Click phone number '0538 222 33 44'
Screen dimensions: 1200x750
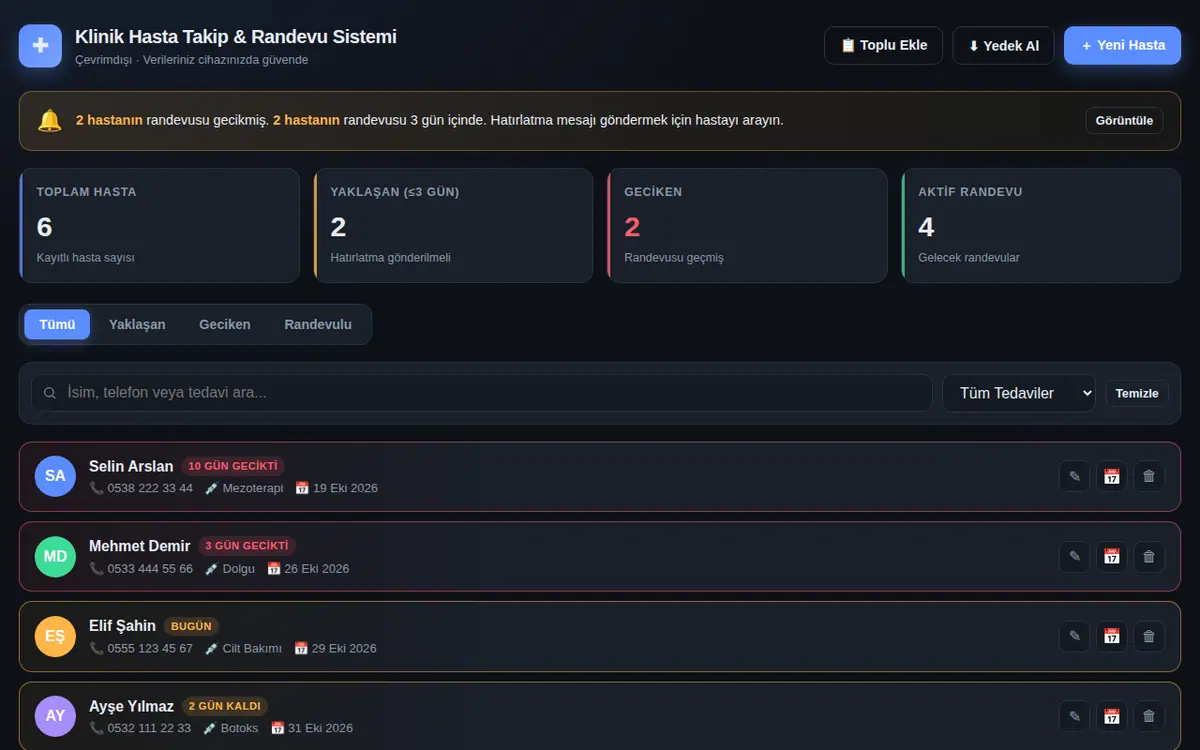tap(150, 488)
